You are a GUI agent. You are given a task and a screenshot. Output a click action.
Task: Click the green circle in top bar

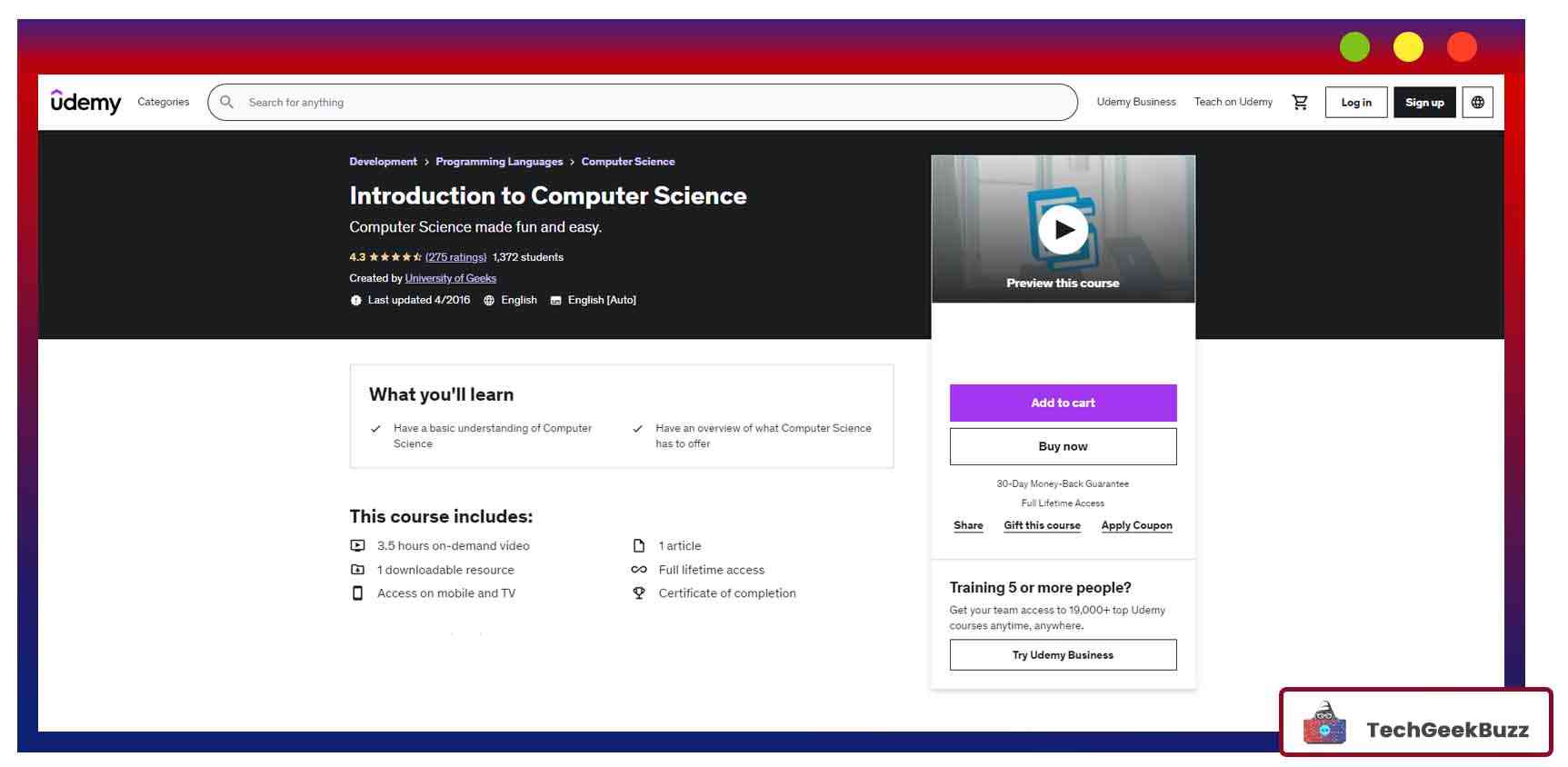1354,47
